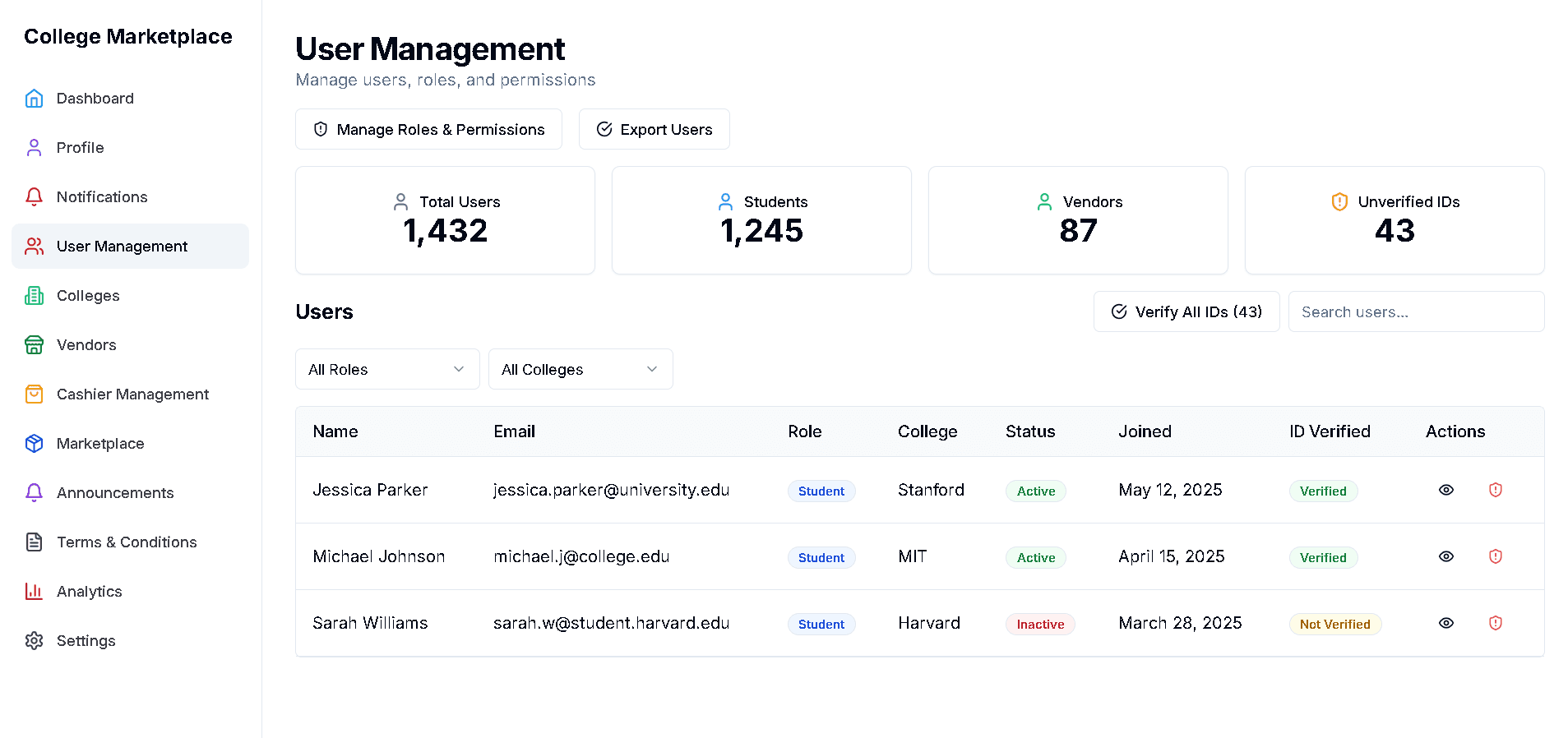Image resolution: width=1568 pixels, height=738 pixels.
Task: Go to Terms & Conditions page
Action: (126, 542)
